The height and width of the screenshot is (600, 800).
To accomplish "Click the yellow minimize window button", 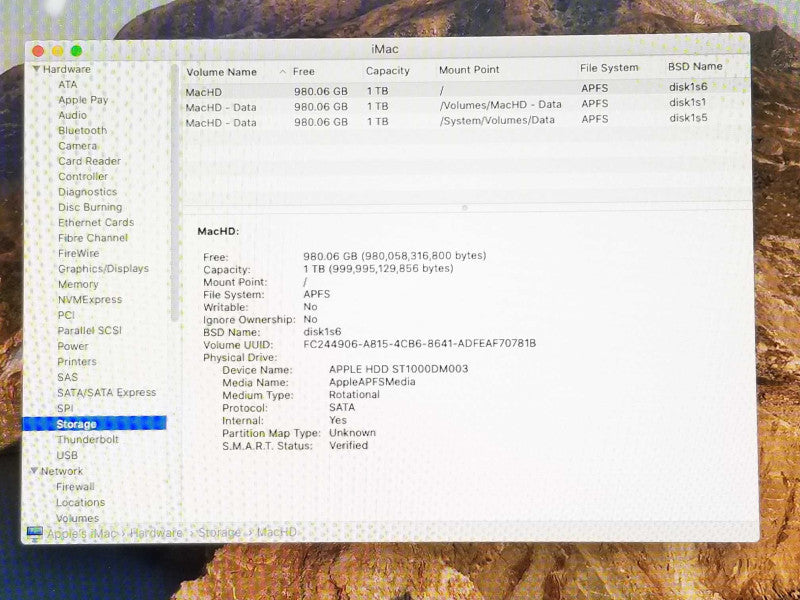I will (58, 51).
